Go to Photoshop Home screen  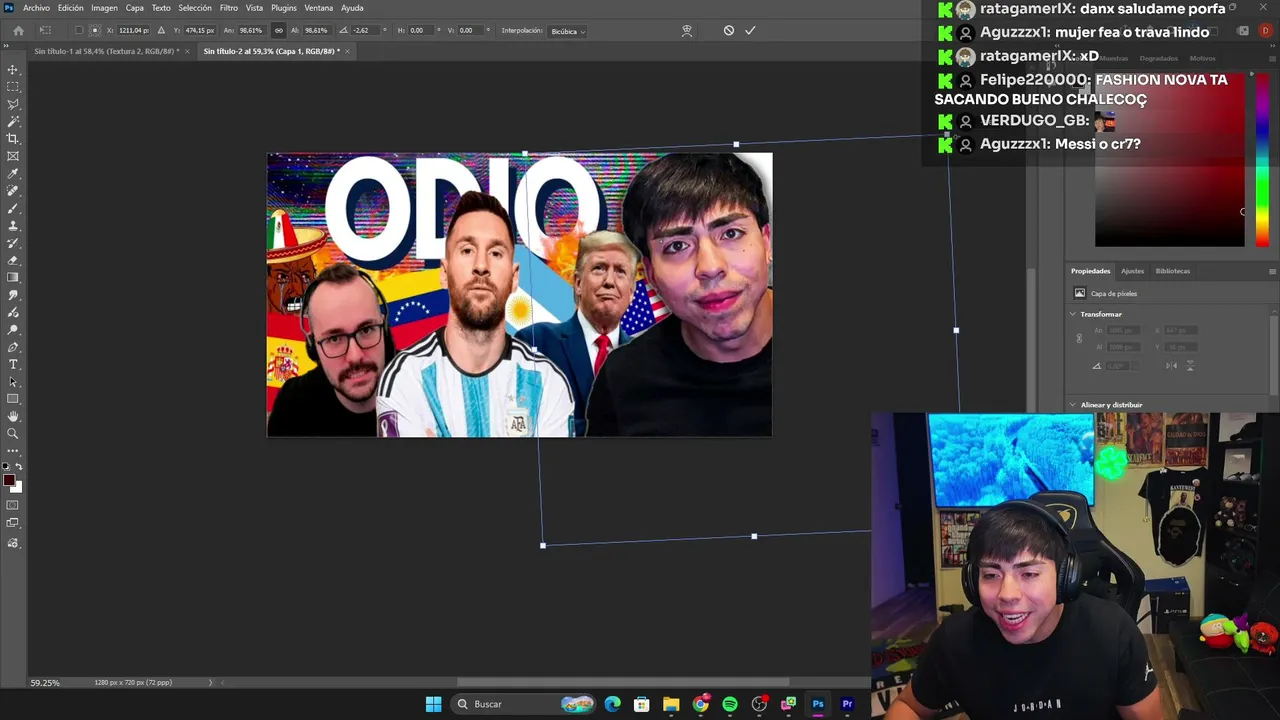tap(18, 31)
